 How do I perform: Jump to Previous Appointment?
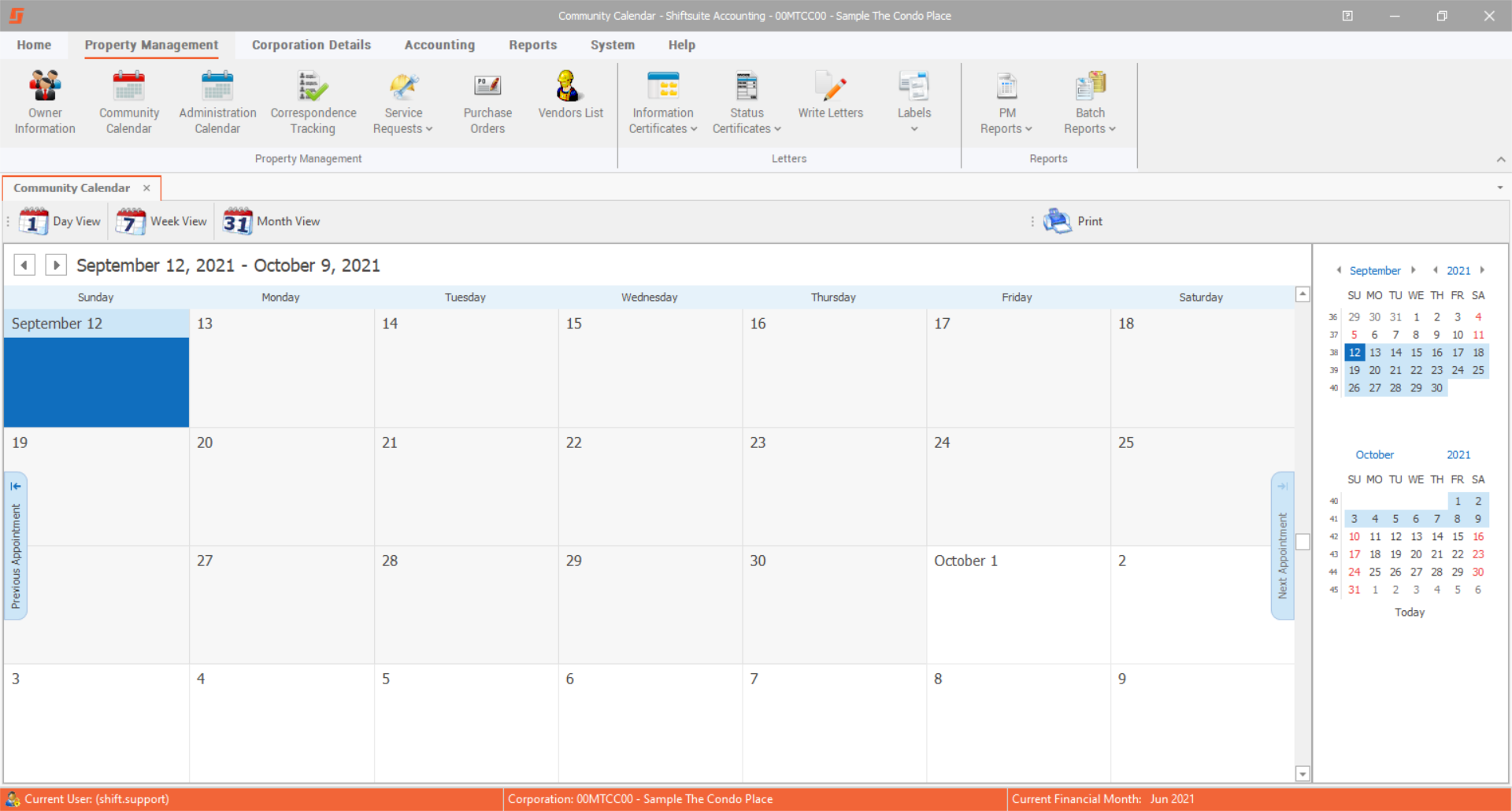16,546
